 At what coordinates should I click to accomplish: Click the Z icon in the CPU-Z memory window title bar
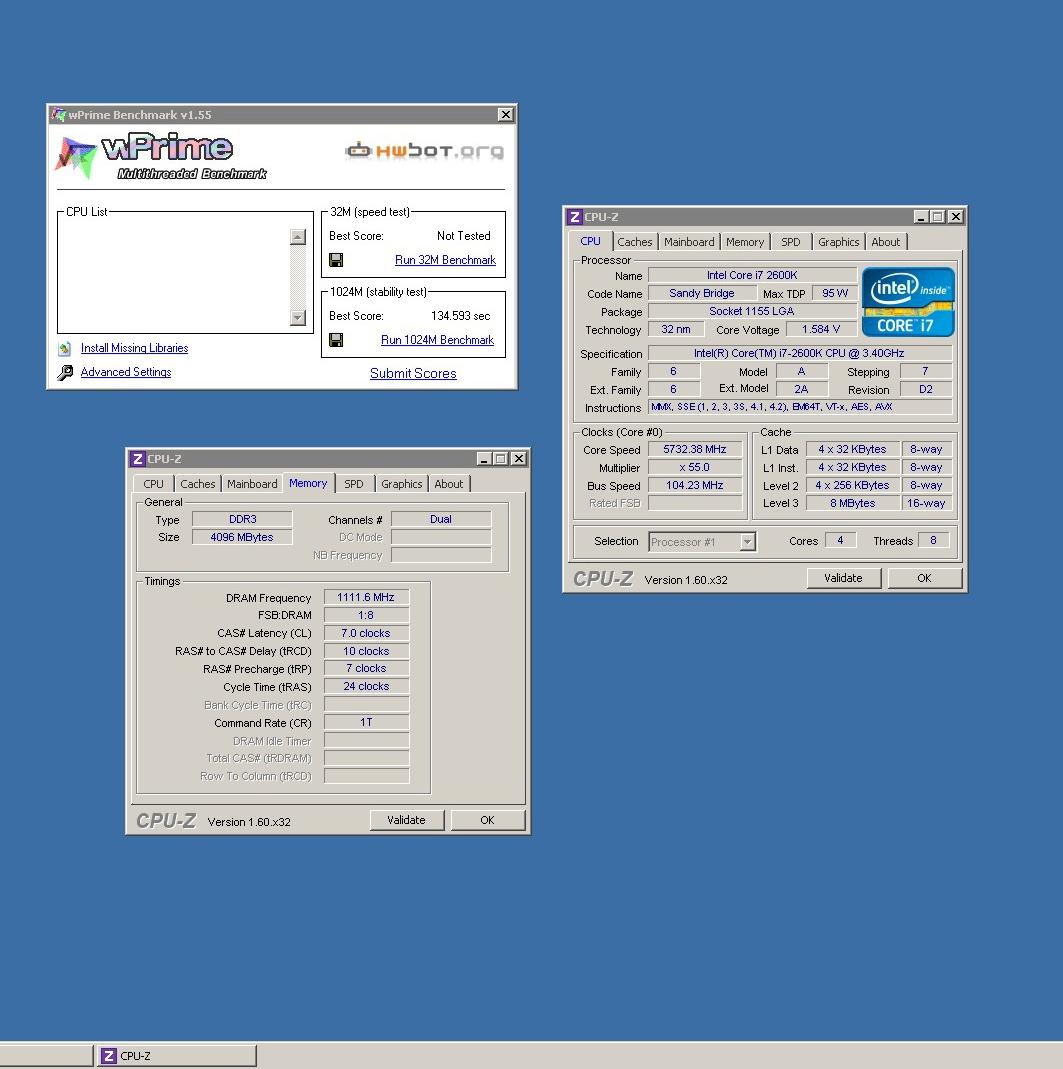138,459
